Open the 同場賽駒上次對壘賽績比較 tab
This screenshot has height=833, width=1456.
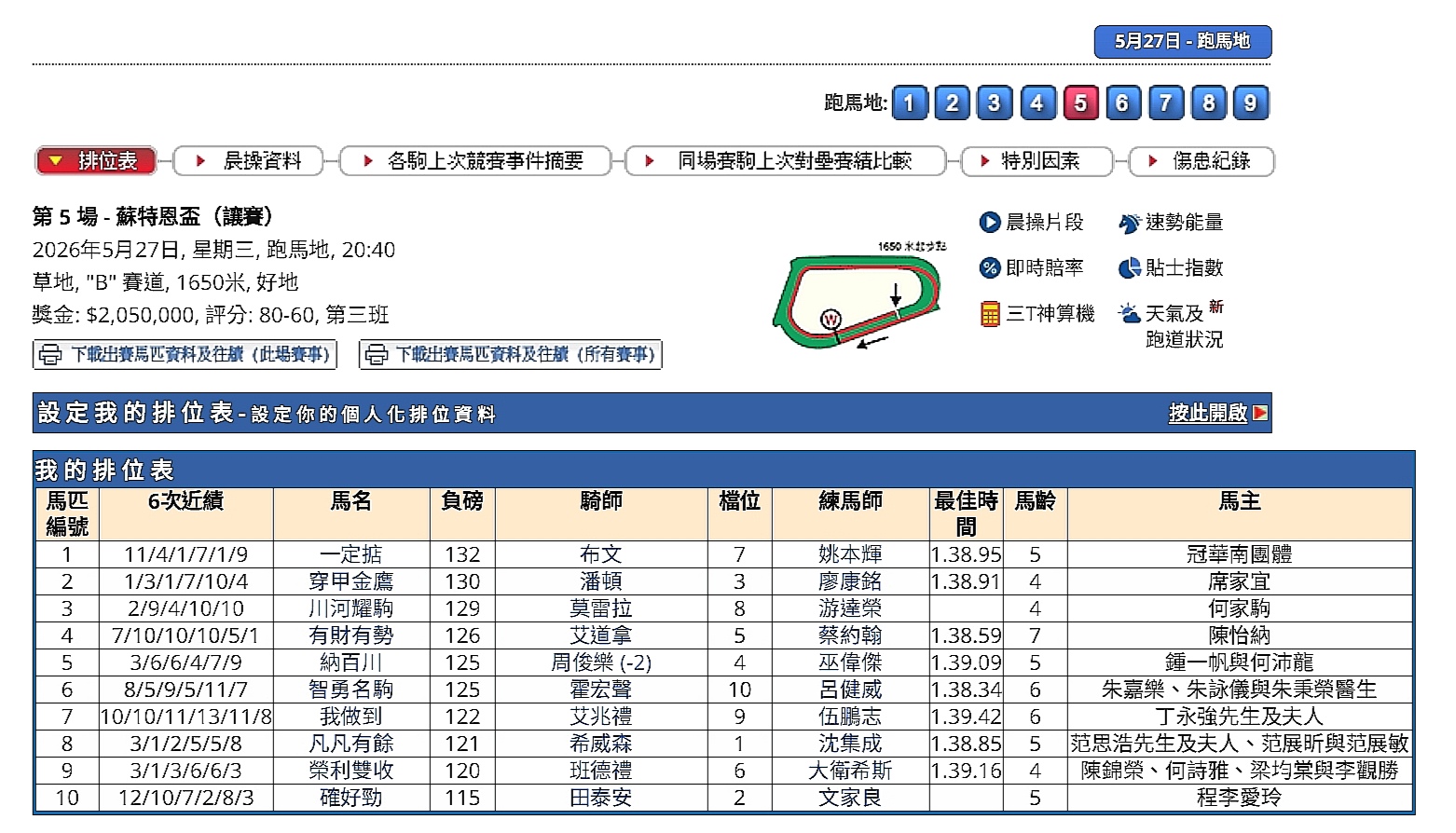click(786, 161)
